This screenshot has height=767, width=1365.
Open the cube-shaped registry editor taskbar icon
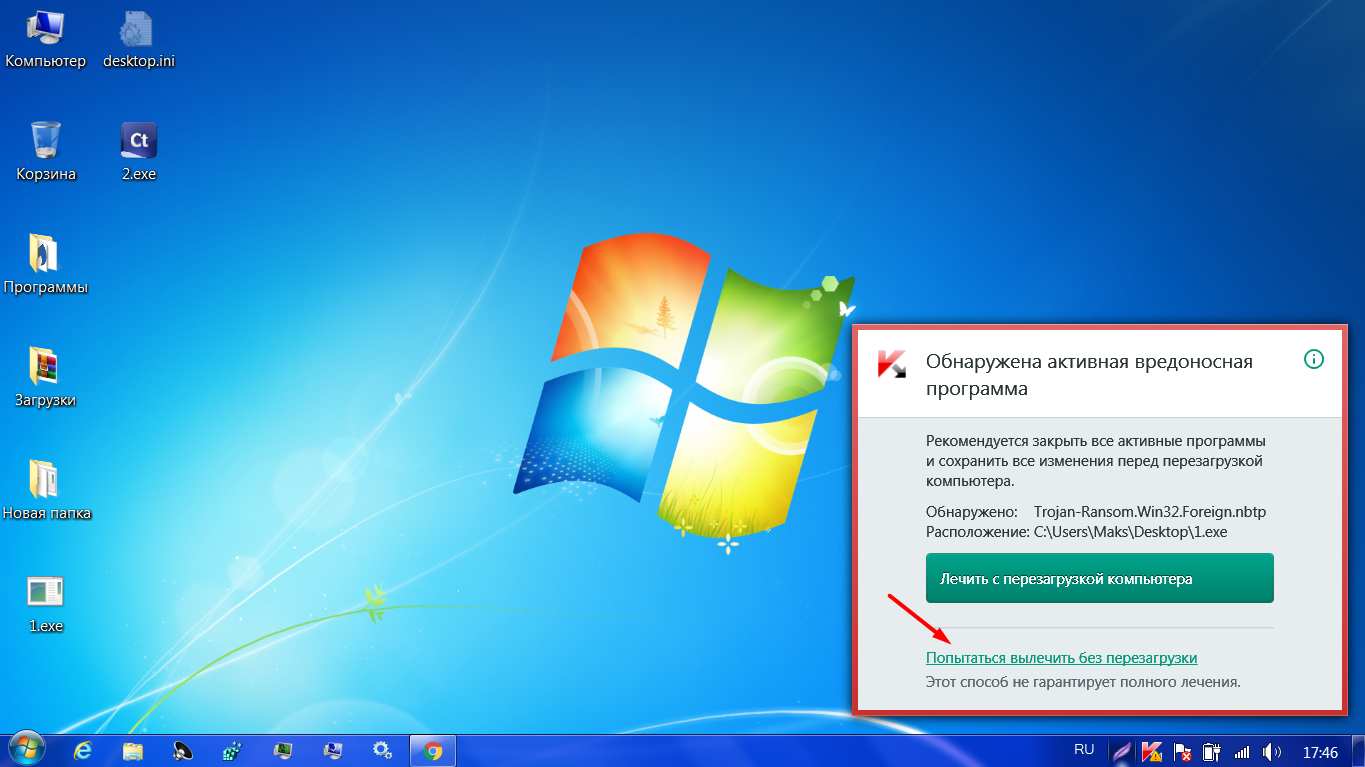click(x=233, y=750)
